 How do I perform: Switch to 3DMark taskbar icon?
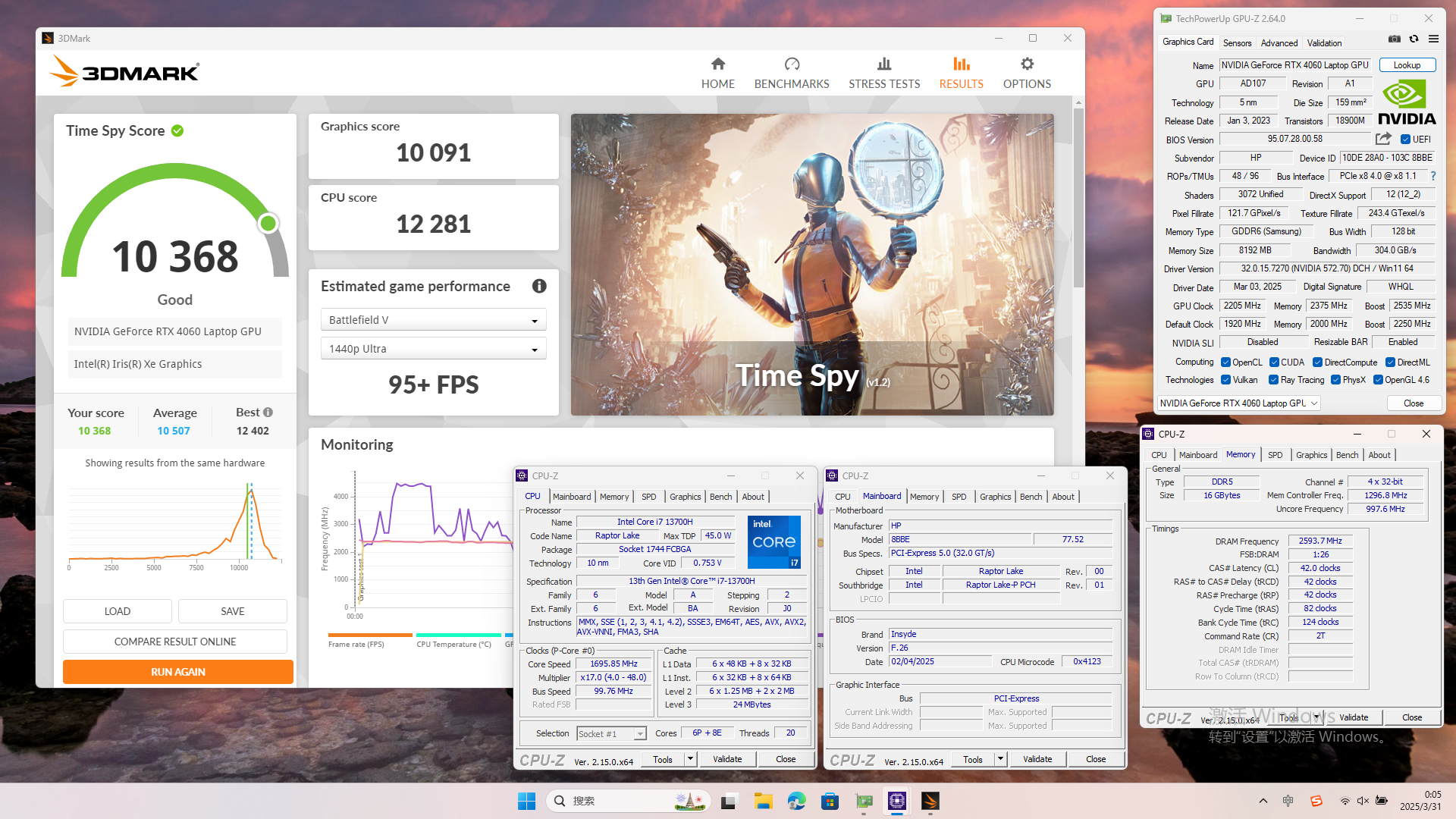pos(930,801)
